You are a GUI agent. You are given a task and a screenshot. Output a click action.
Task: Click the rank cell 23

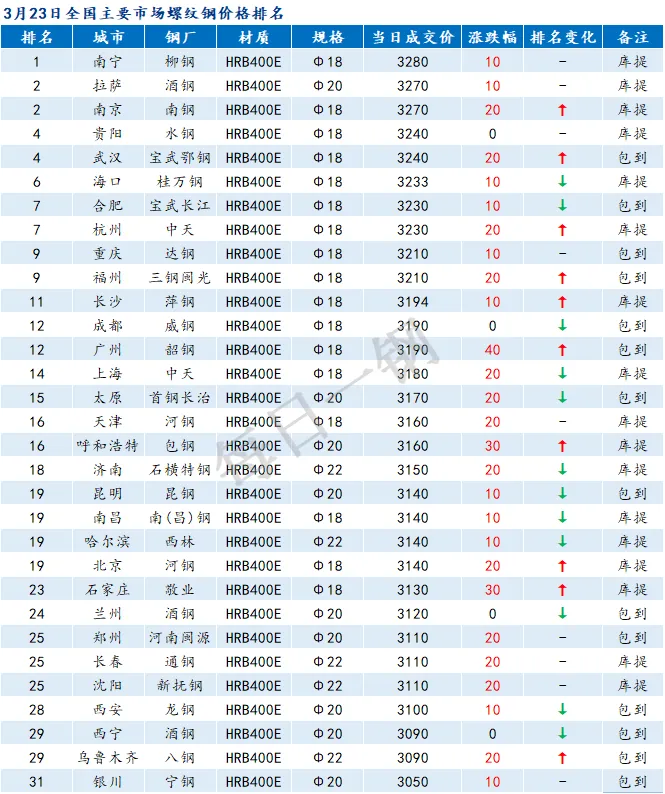click(x=36, y=590)
